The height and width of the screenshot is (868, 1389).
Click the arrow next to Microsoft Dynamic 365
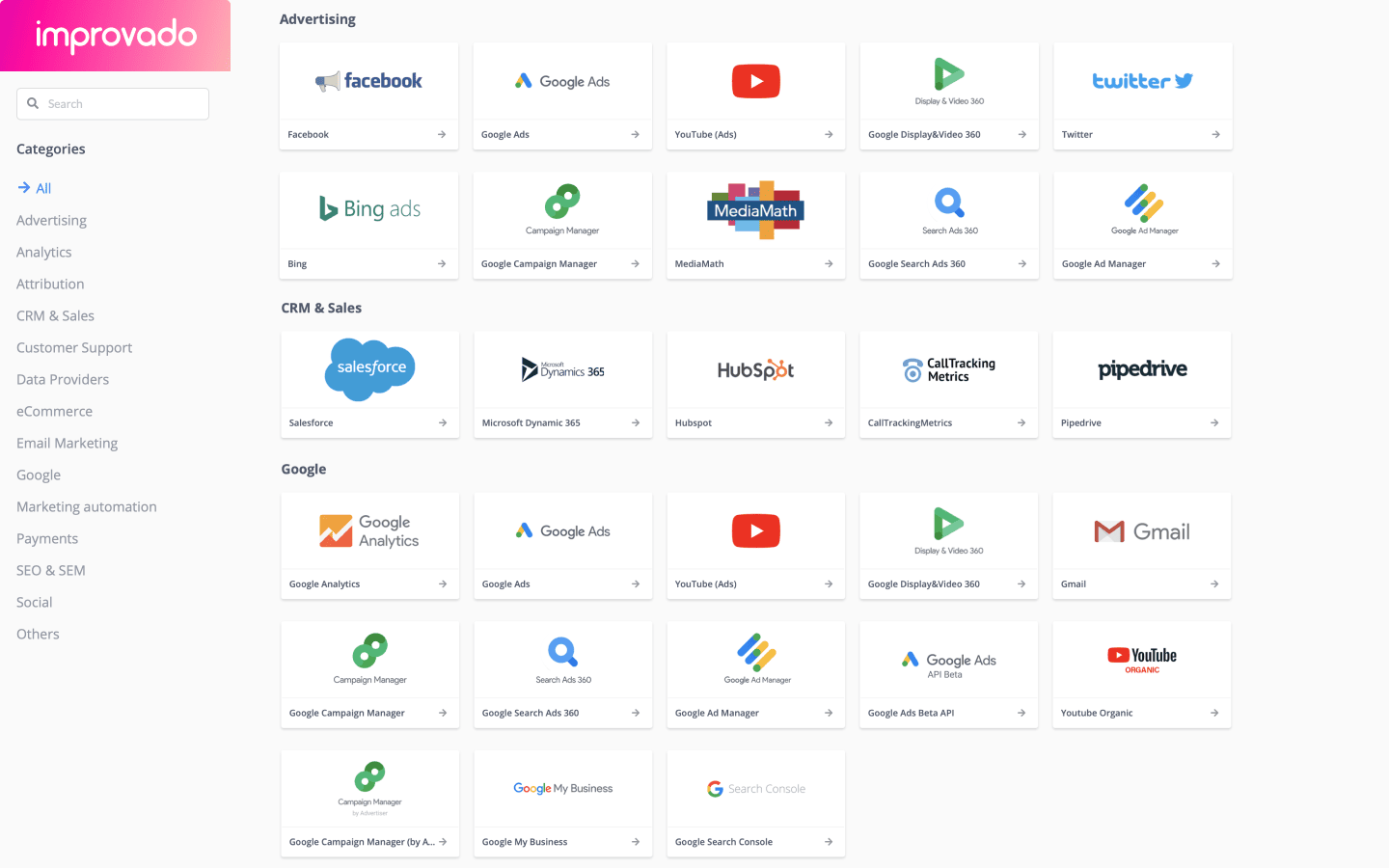(x=636, y=422)
